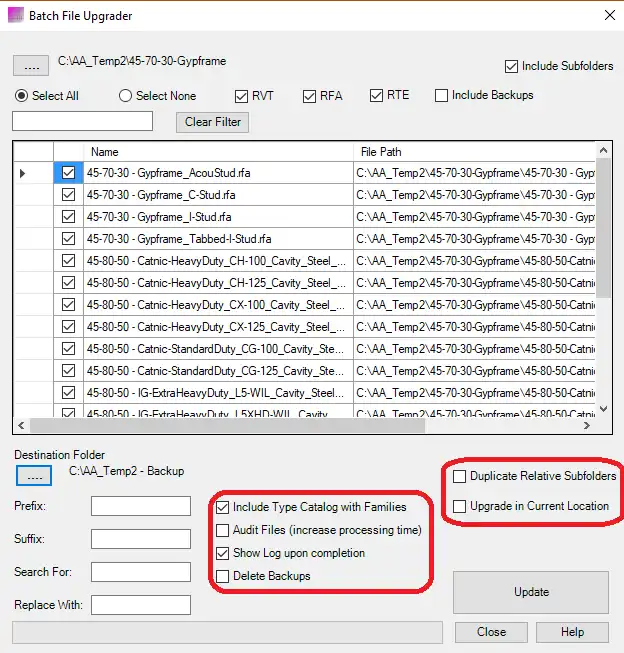Enable Audit Files option

coord(223,530)
